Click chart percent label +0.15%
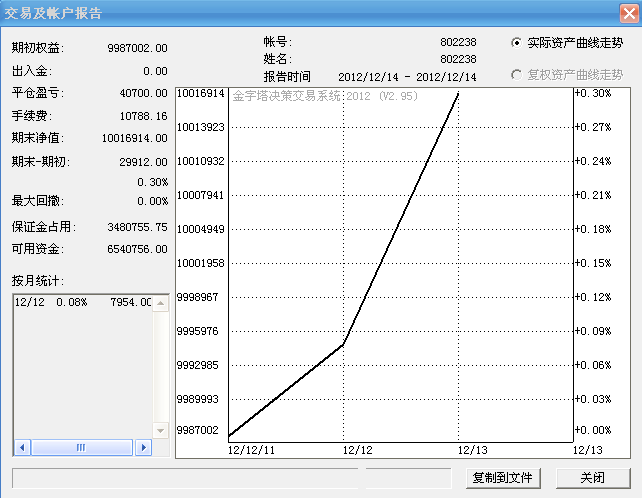Image resolution: width=642 pixels, height=498 pixels. coord(592,263)
